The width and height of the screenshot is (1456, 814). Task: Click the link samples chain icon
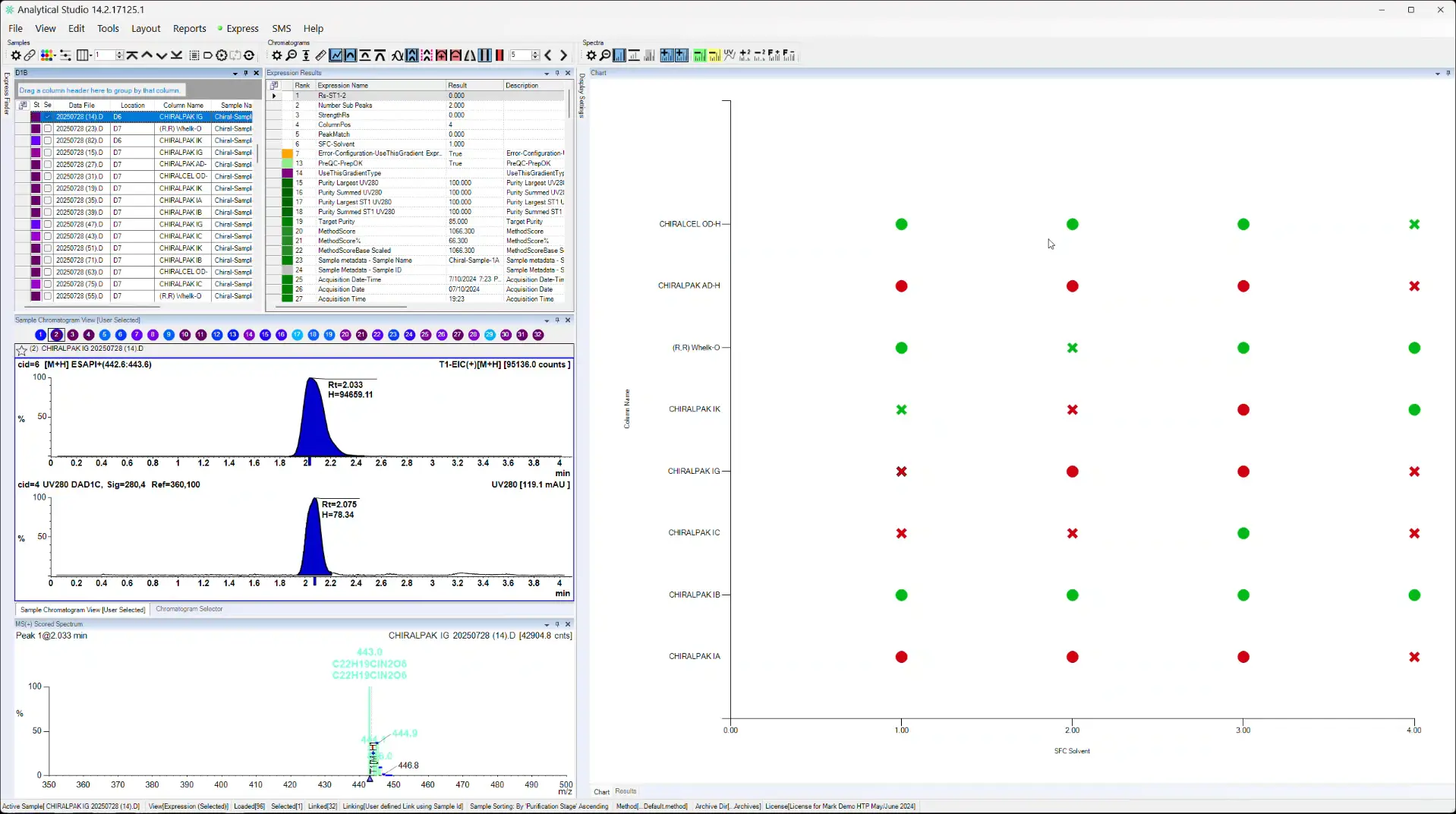[30, 55]
